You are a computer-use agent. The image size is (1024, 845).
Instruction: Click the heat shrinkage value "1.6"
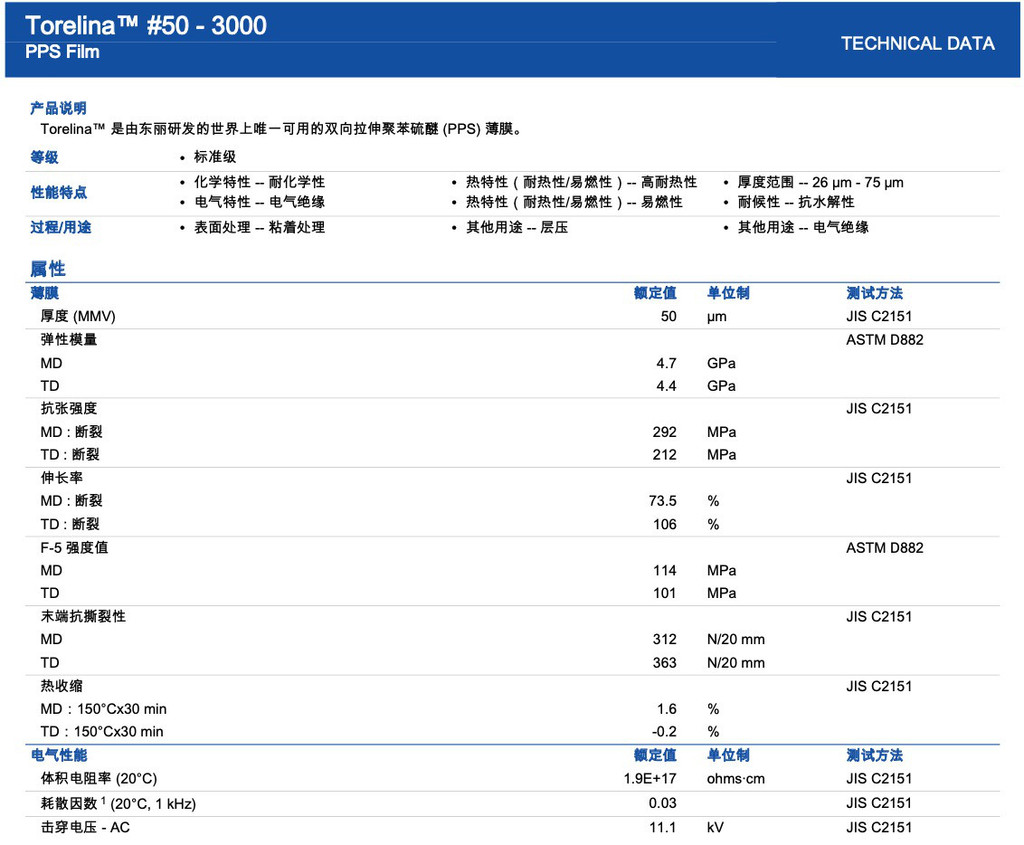[667, 709]
